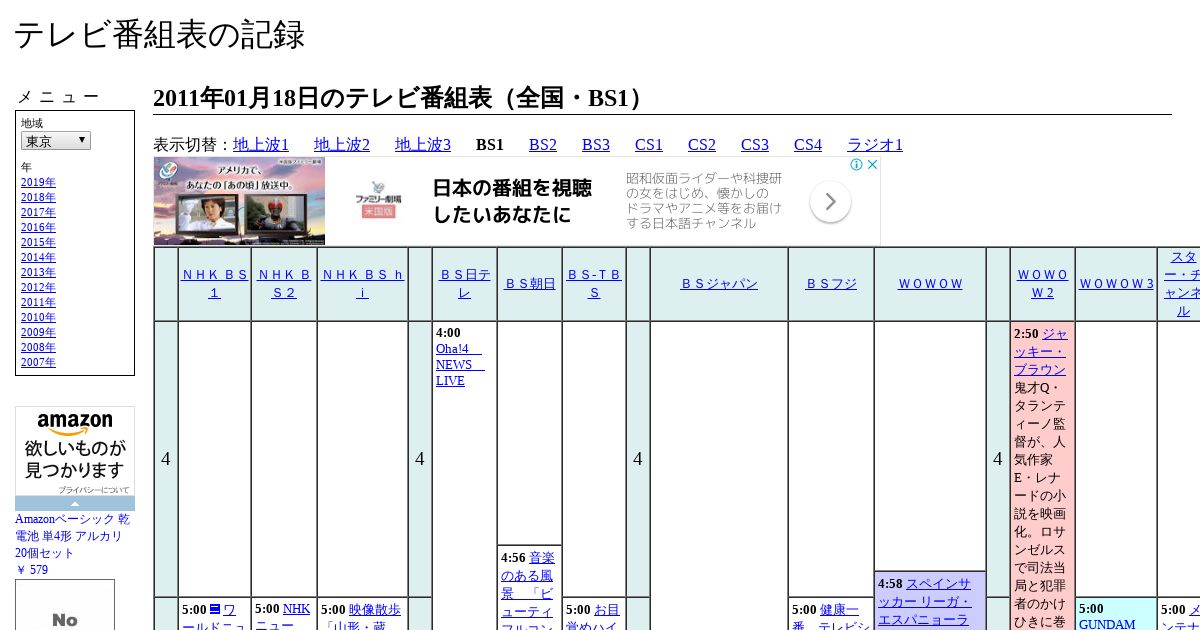Open the ワールドニュース program on BS1
Screen dimensions: 1200x630
214,619
